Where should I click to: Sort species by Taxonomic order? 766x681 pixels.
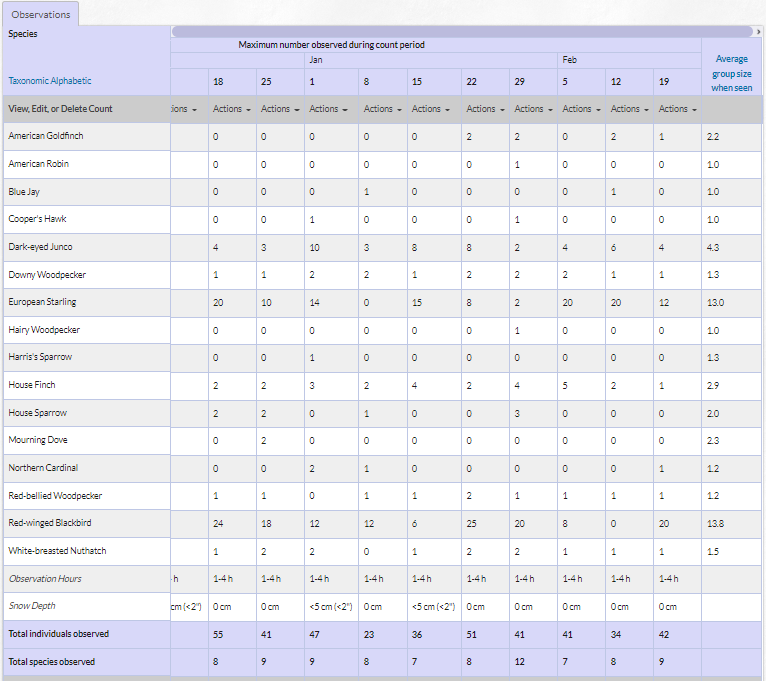coord(27,81)
